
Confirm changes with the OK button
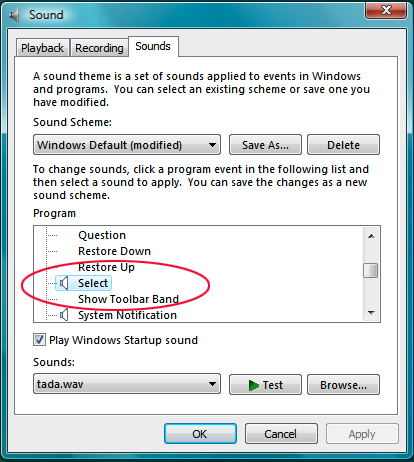(x=200, y=434)
